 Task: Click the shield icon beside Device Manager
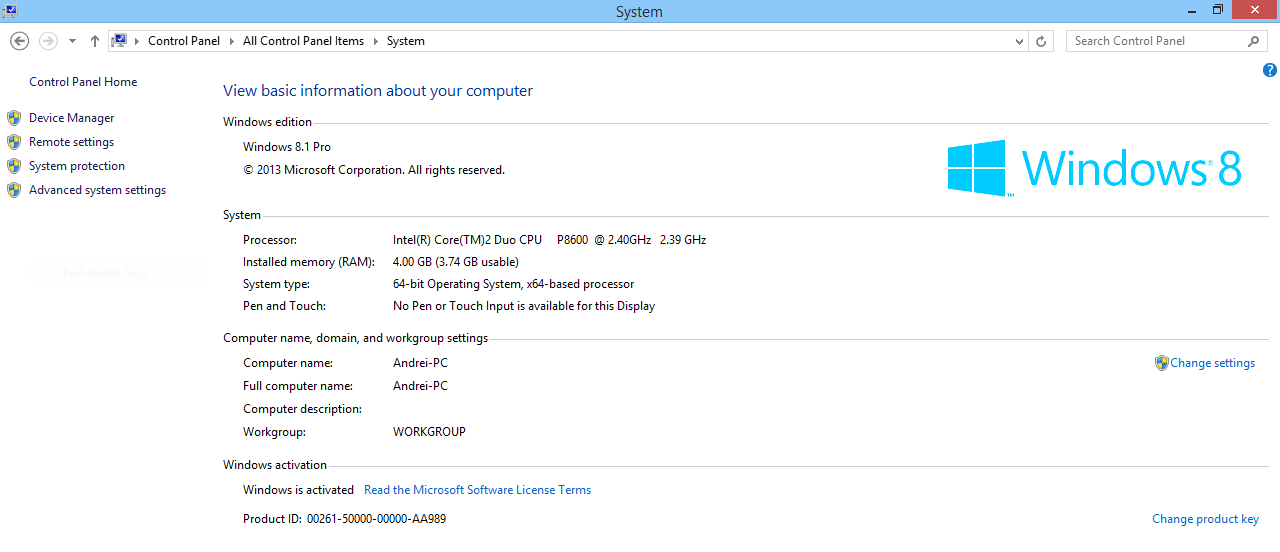14,118
